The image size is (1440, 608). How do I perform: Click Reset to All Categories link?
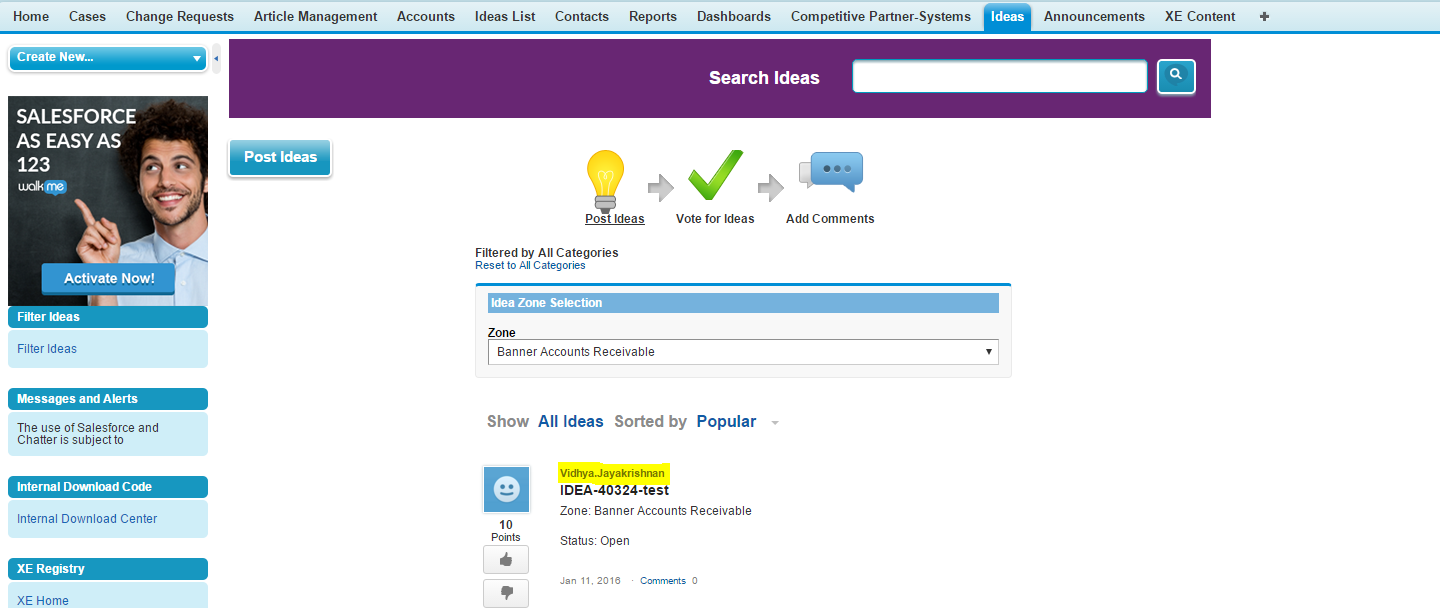click(x=530, y=266)
